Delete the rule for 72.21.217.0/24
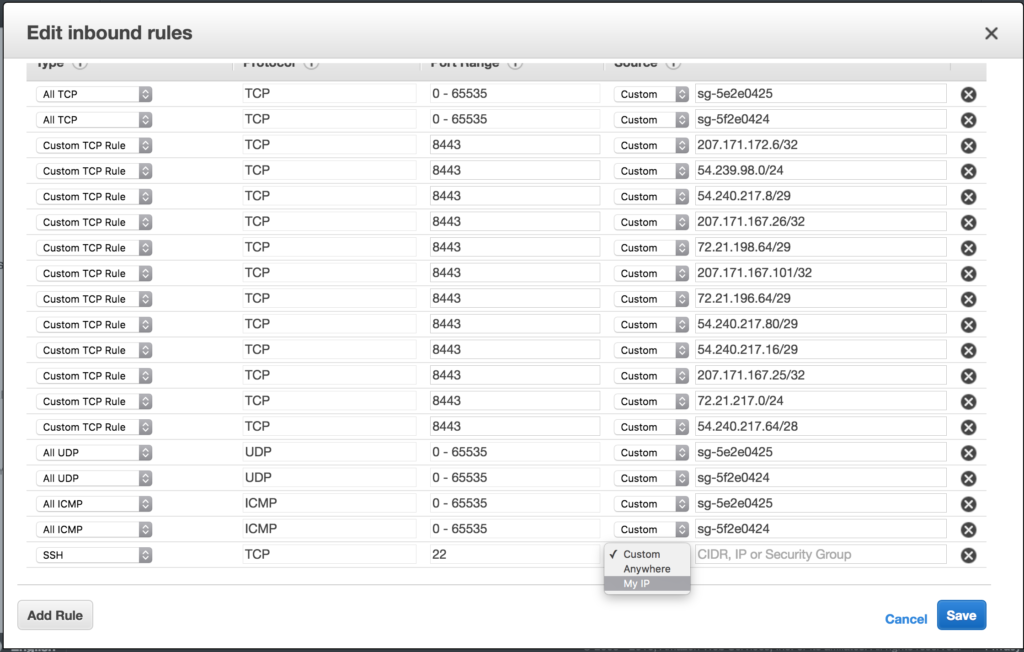1024x652 pixels. click(x=968, y=402)
